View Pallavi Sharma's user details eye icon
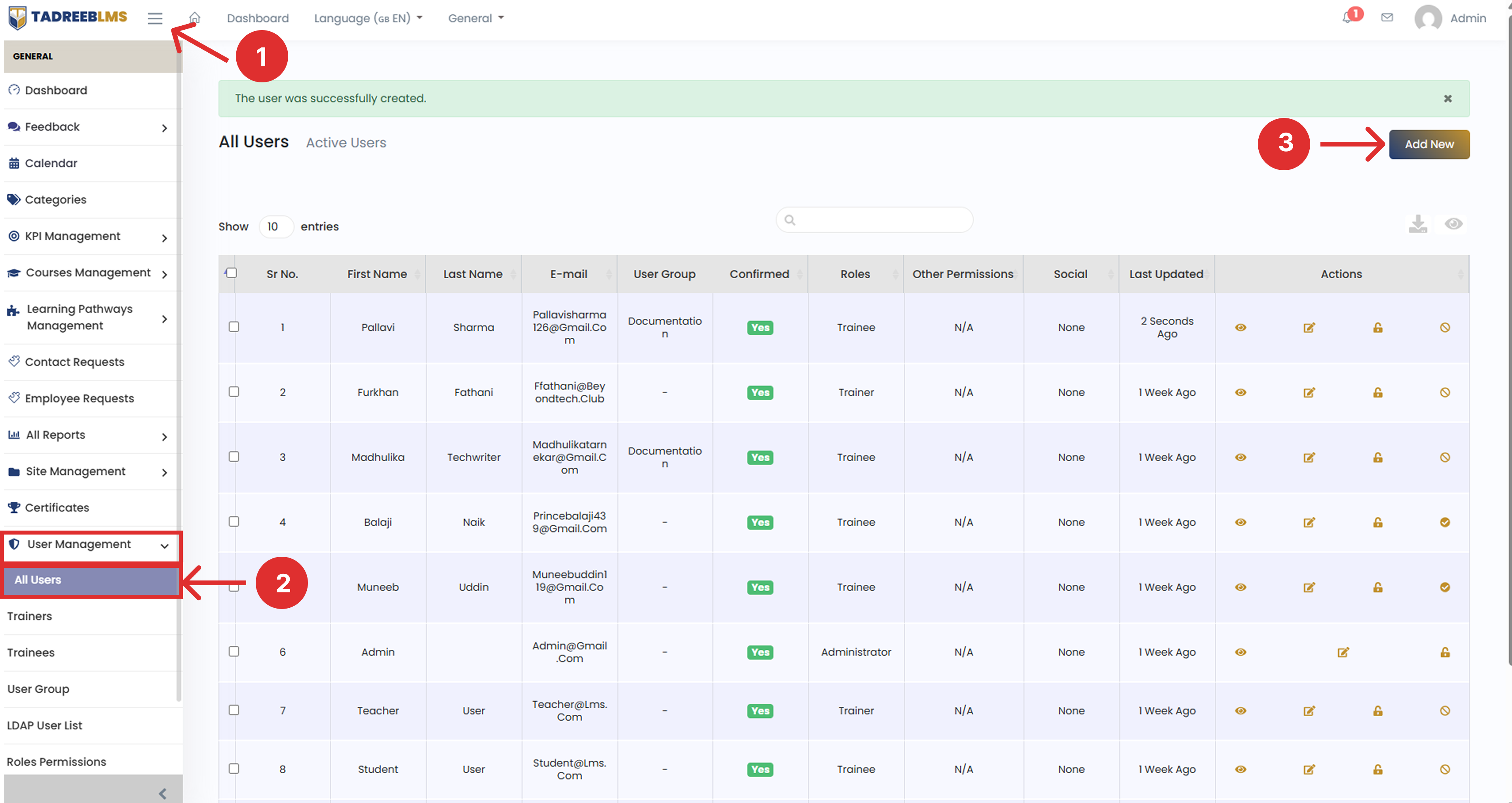 click(1241, 327)
